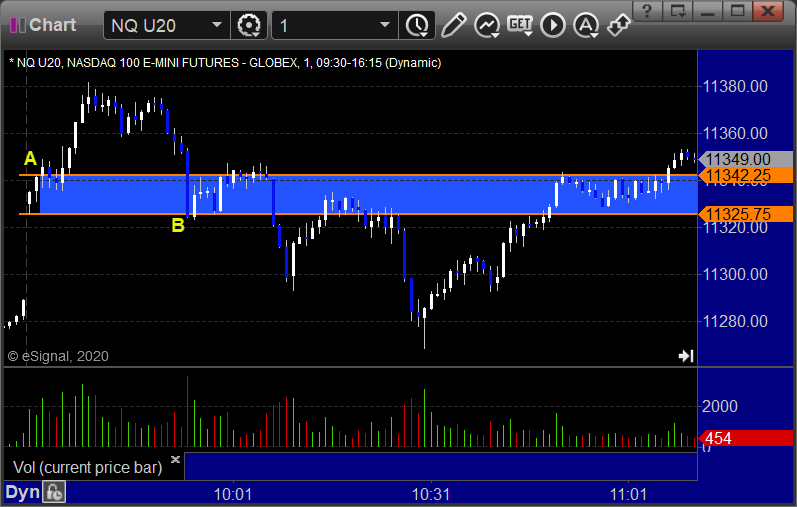Maximize the chart window

coord(738,11)
